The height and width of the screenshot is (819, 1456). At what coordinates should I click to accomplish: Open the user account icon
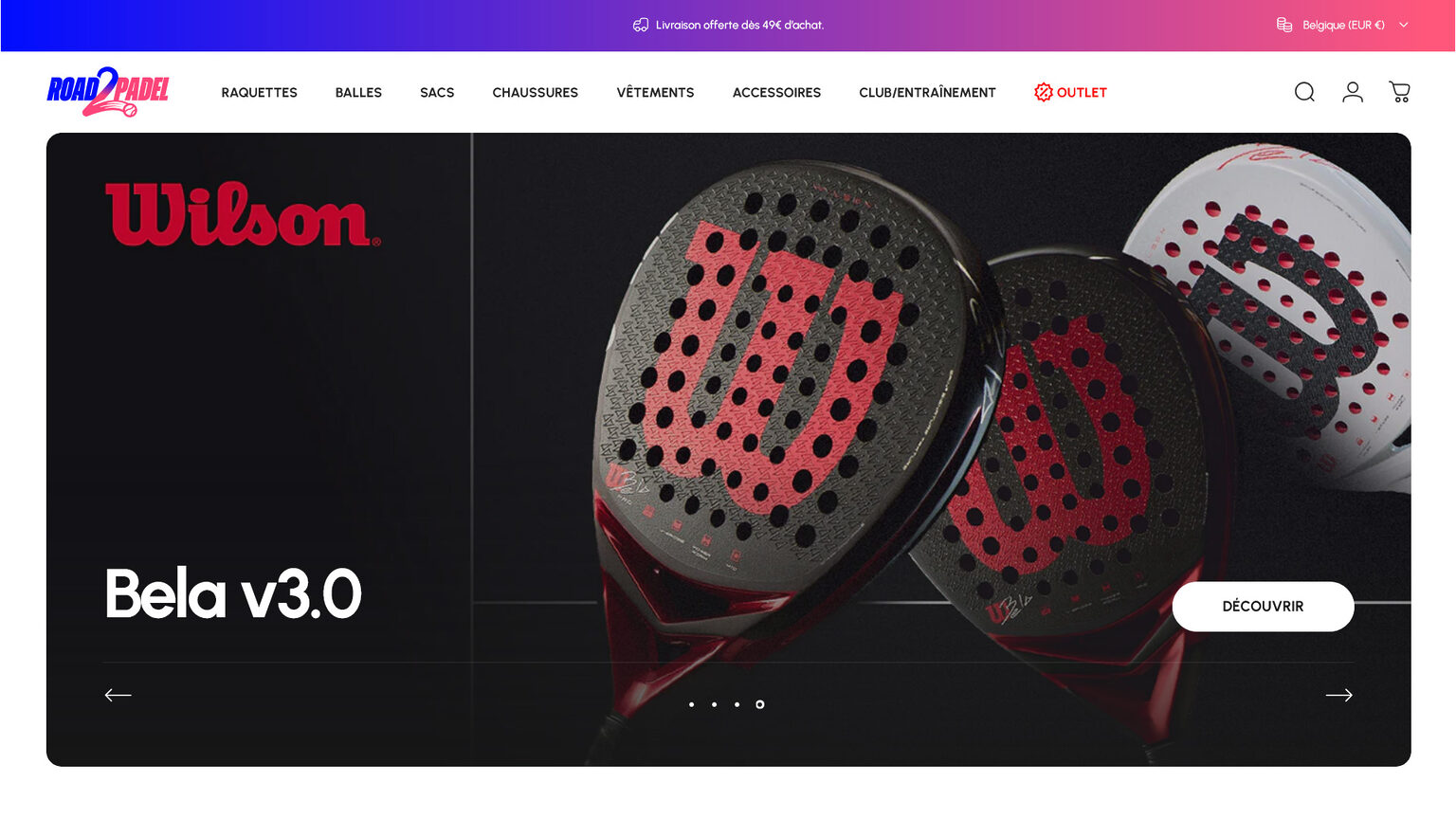[1353, 92]
